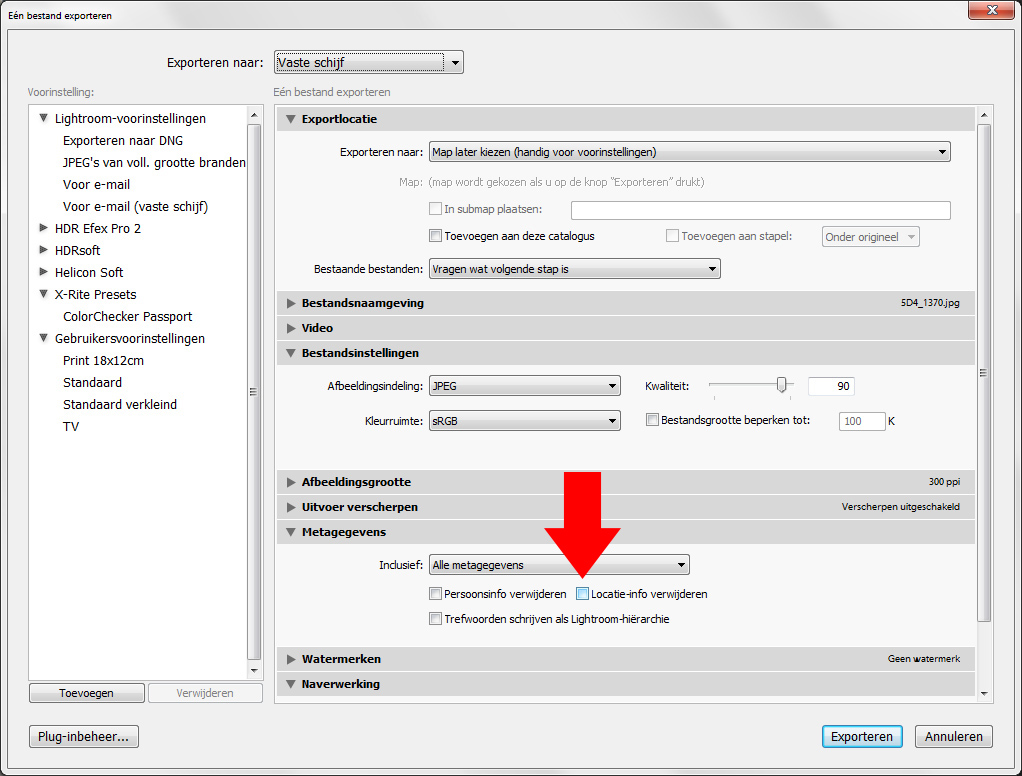Open the Inclusief Alle metagegevens dropdown
This screenshot has height=776, width=1022.
[x=558, y=565]
